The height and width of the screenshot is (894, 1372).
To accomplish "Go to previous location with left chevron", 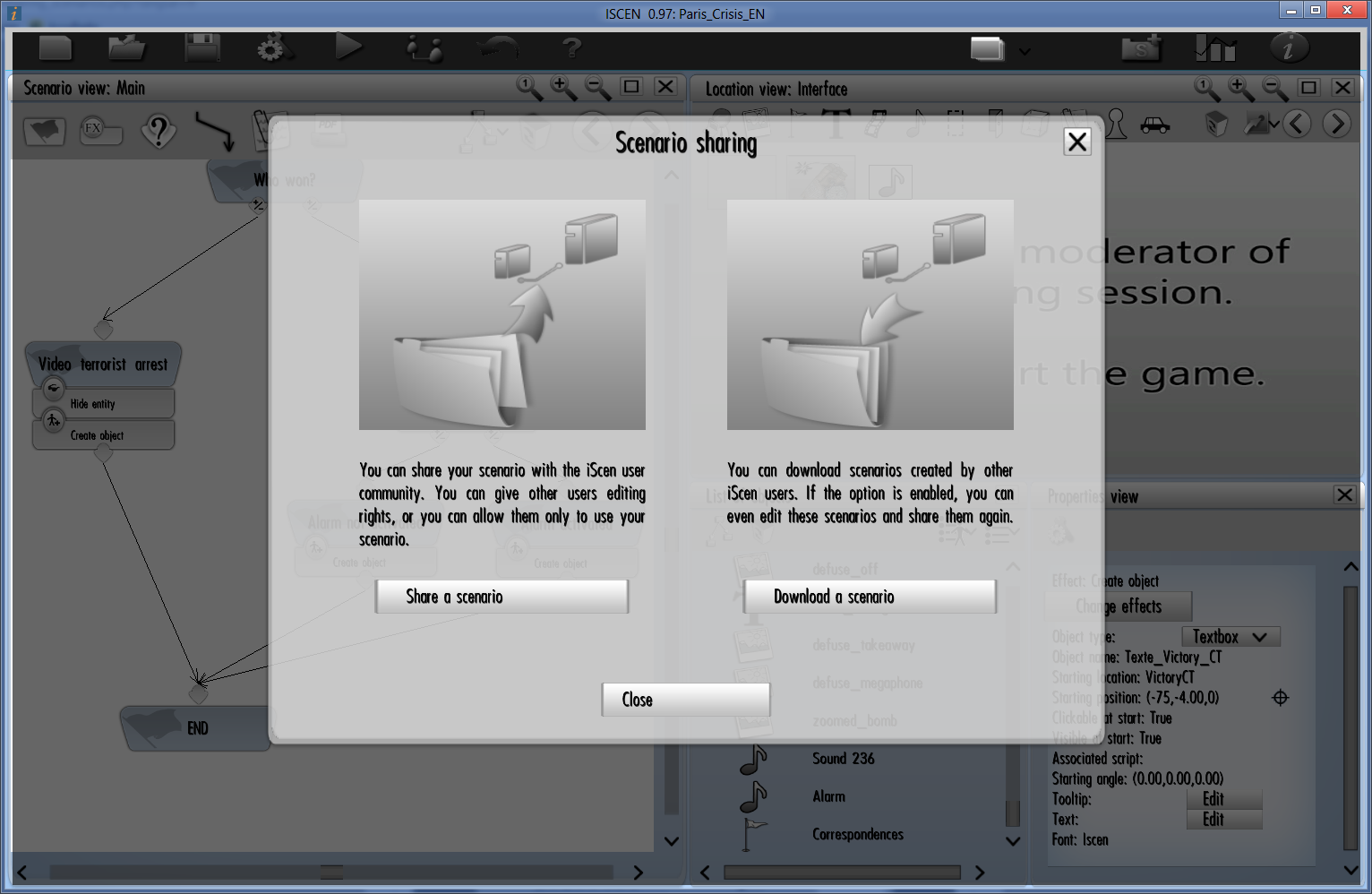I will [1298, 124].
